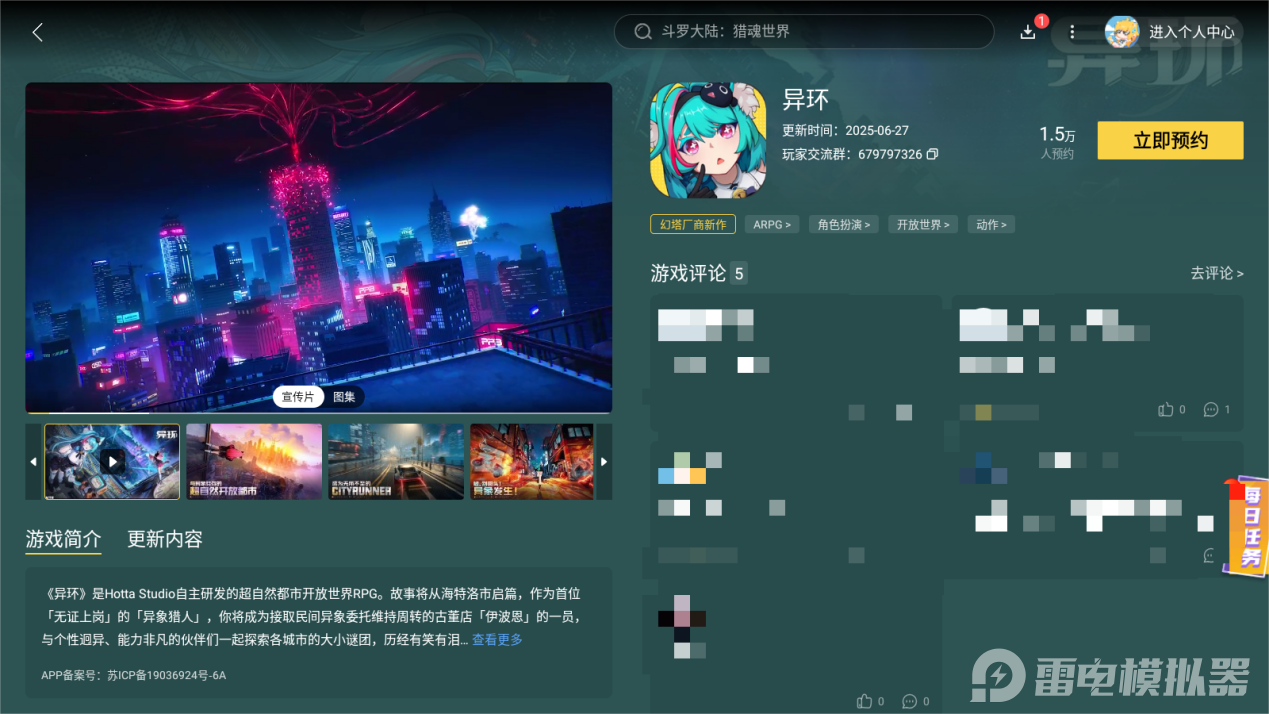Viewport: 1269px width, 714px height.
Task: Switch to 宣传片 view under the video
Action: pos(299,397)
